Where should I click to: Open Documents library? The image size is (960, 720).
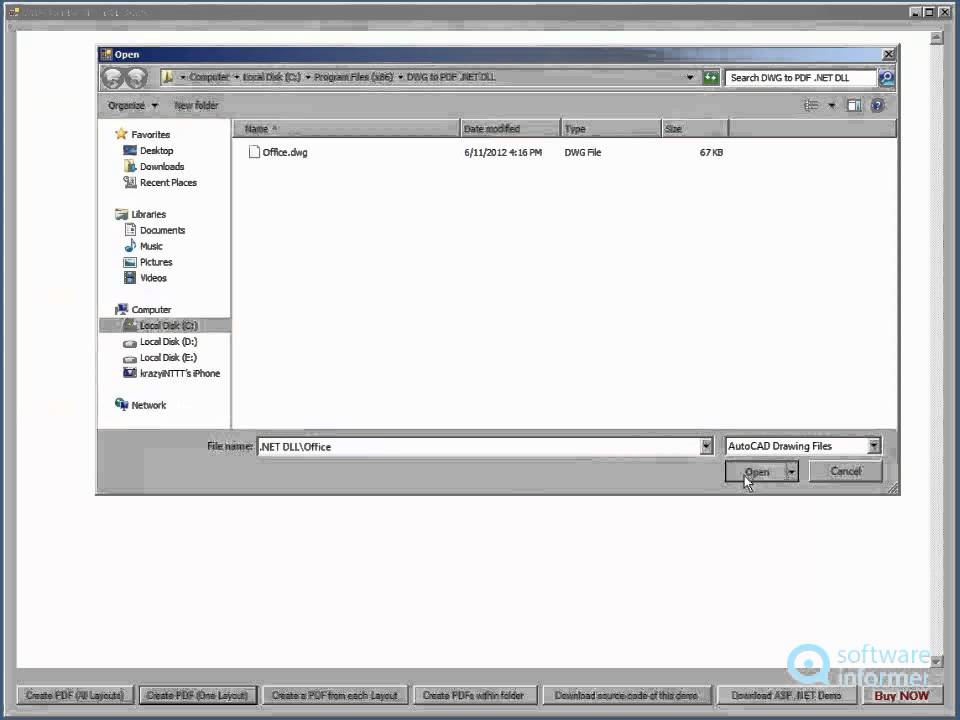point(162,230)
